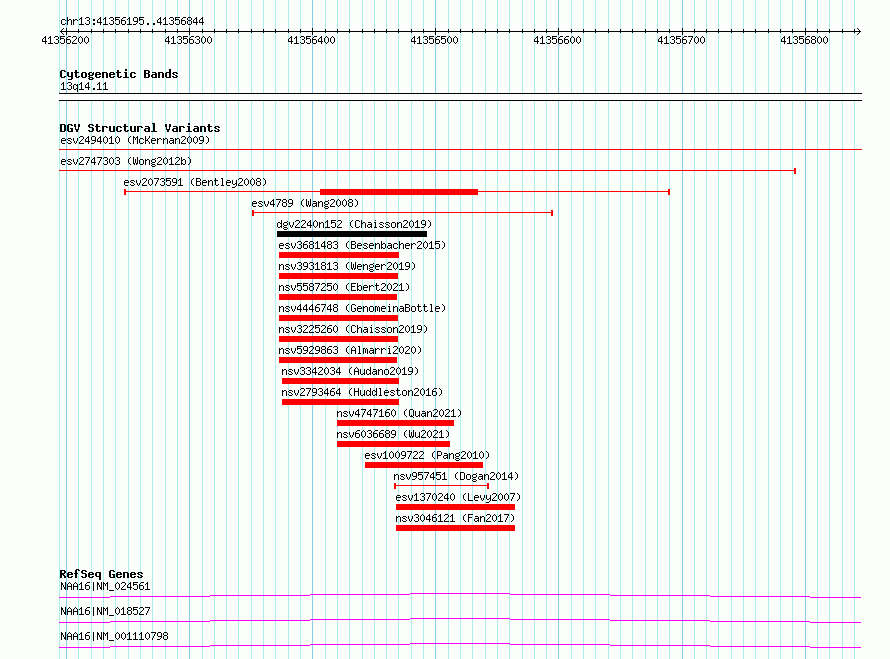Click the DGV Structural Variants track heading
Viewport: 890px width, 659px height.
(140, 128)
